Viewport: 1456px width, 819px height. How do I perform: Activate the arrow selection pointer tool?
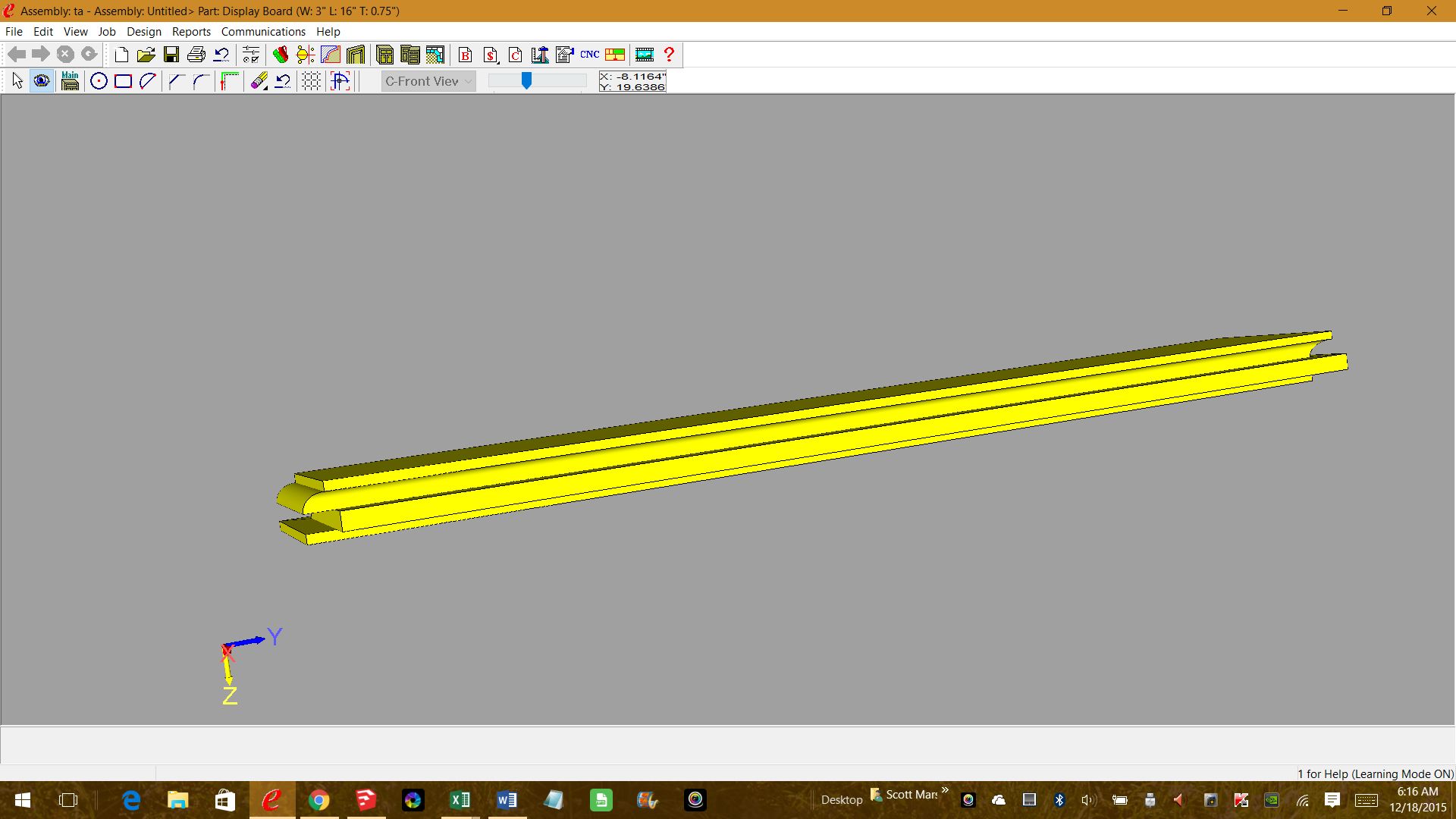click(x=17, y=81)
